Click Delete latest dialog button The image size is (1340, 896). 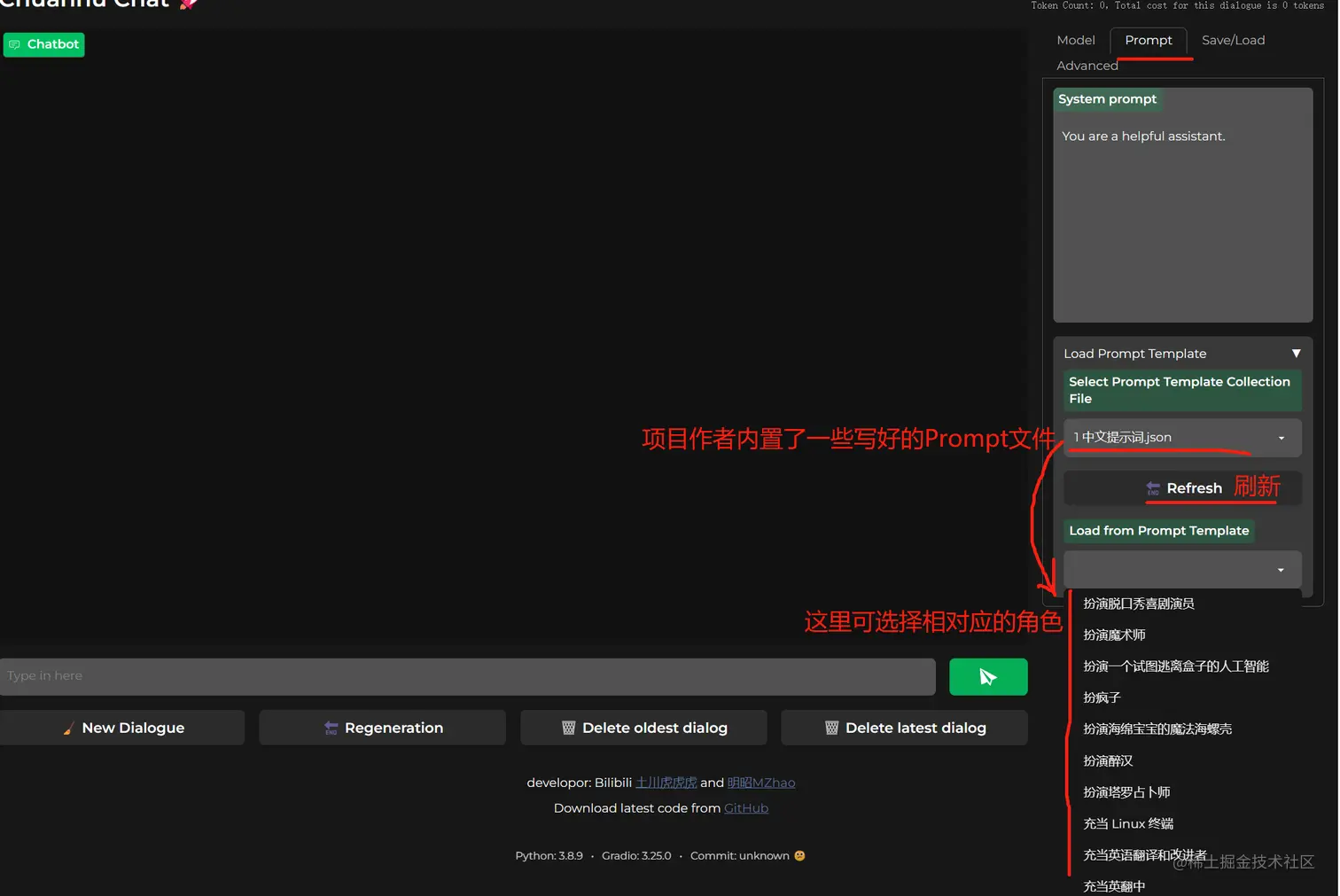[x=904, y=728]
